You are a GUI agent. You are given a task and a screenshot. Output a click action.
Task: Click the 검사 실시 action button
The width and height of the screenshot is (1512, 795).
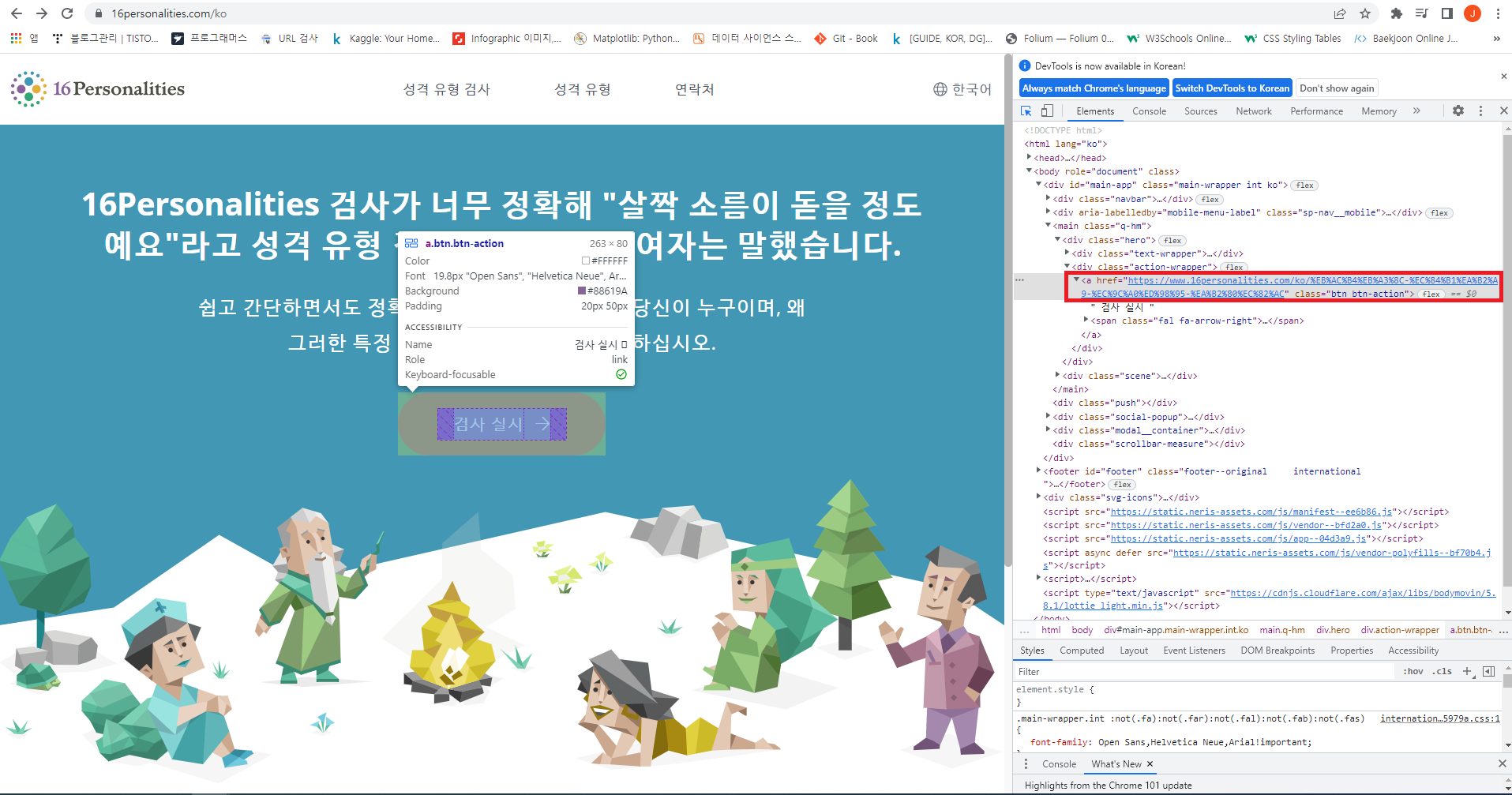[501, 424]
